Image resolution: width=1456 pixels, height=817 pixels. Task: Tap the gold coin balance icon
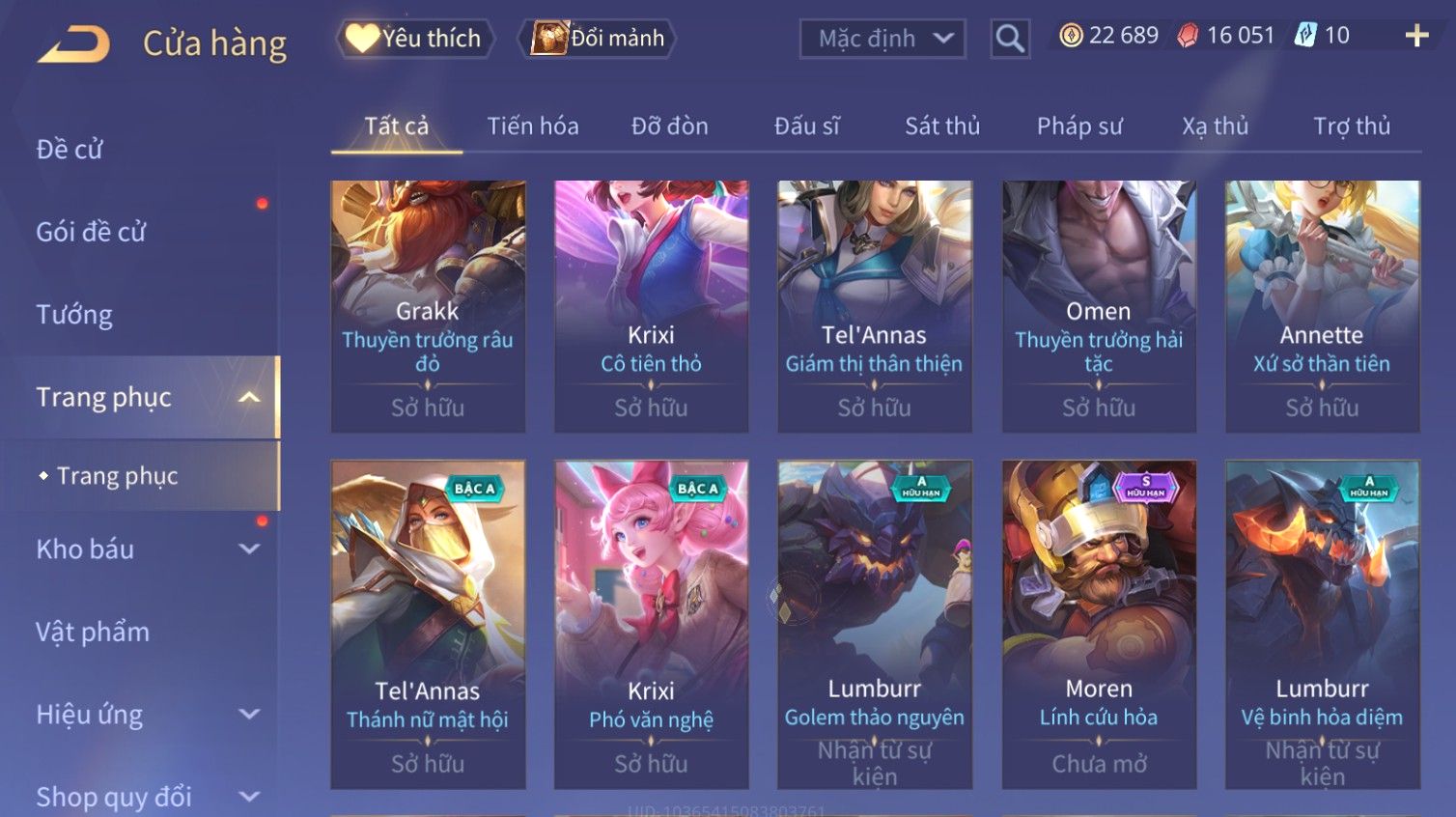[1071, 36]
